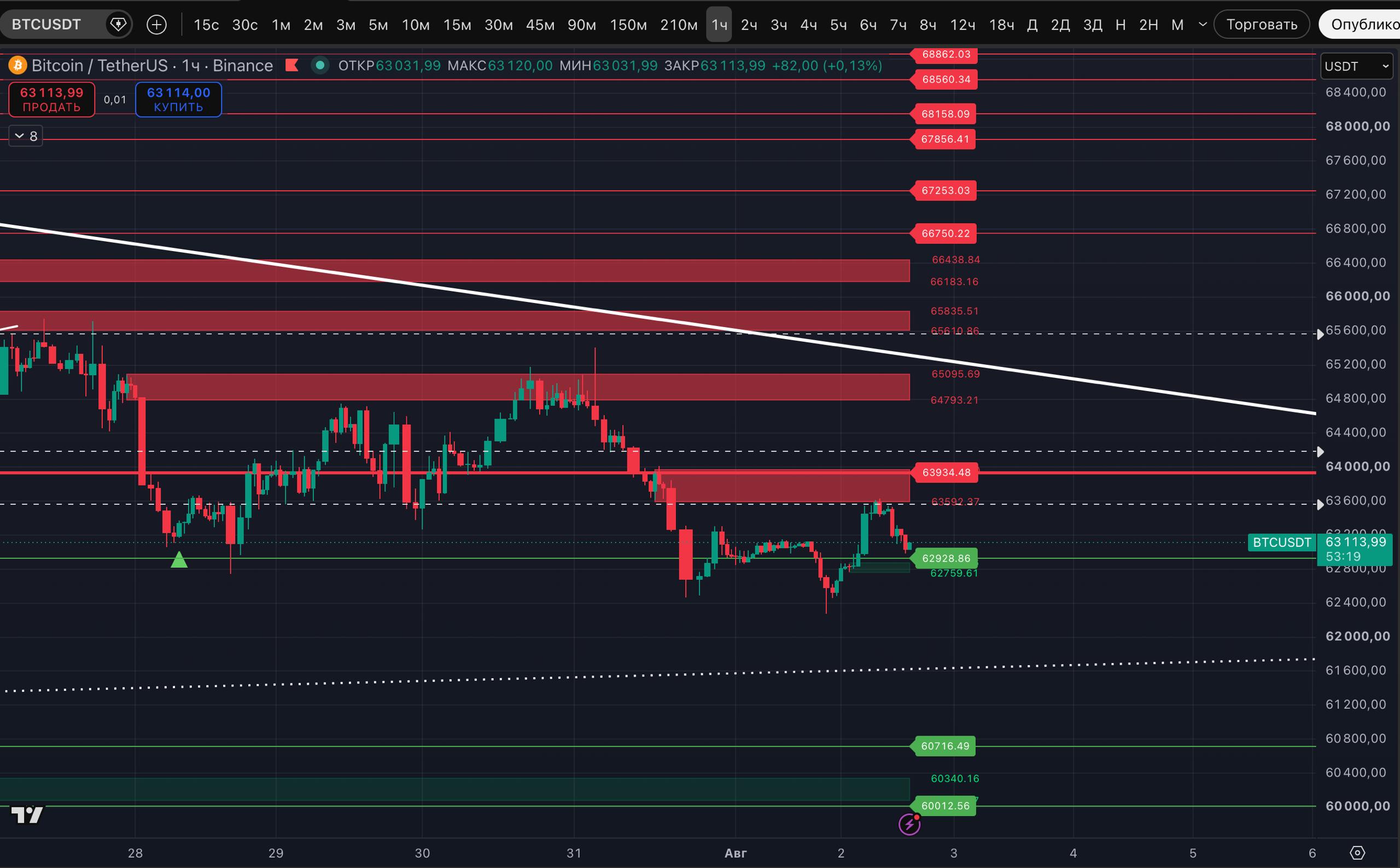Screen dimensions: 1400x868
Task: Switch to the 4ч timeframe
Action: coord(809,25)
